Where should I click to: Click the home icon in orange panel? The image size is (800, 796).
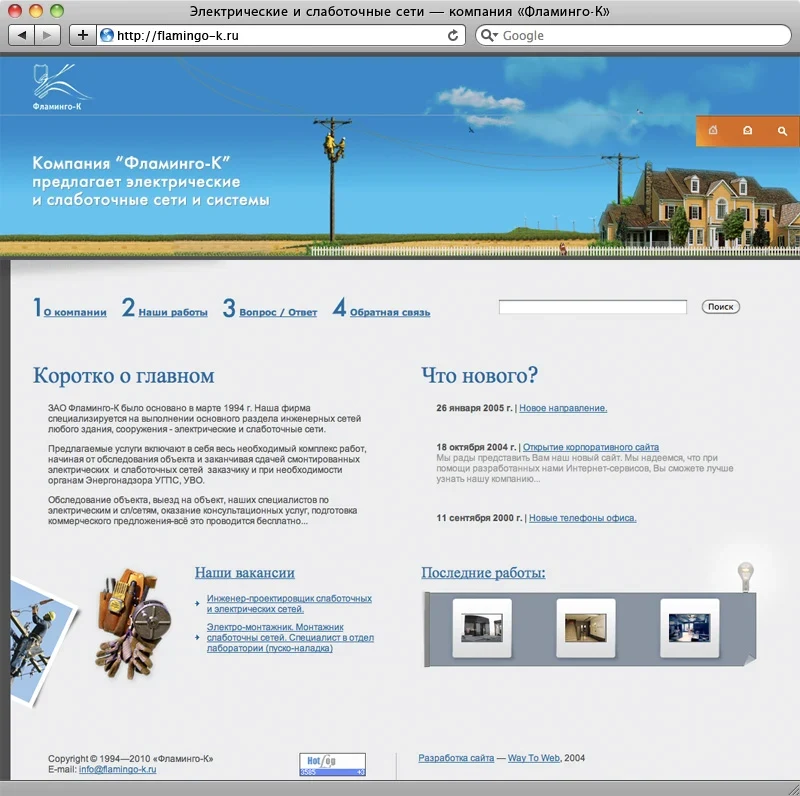click(x=713, y=130)
